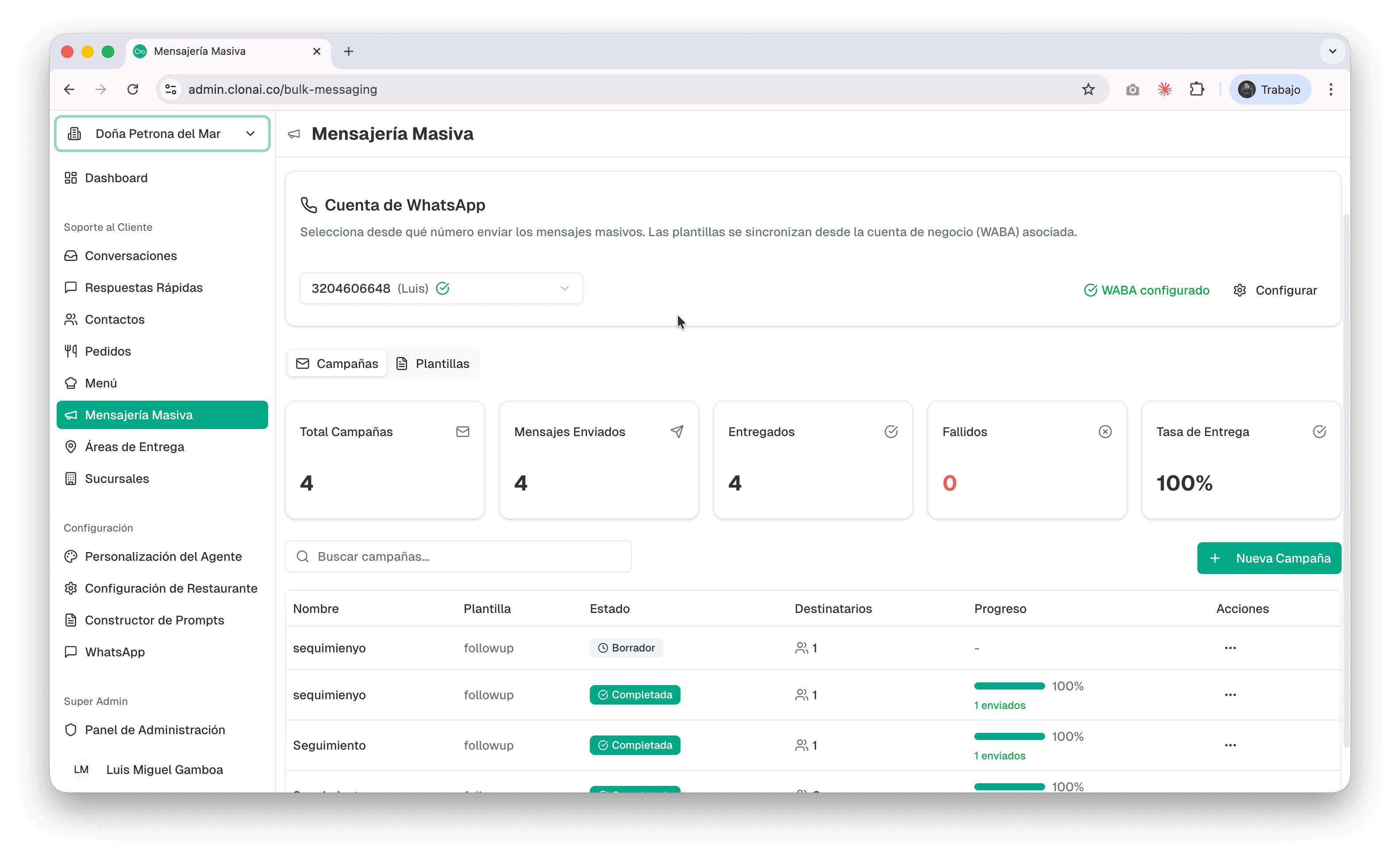Click the browser forward arrow
Screen dimensions: 1400x858
(x=100, y=89)
